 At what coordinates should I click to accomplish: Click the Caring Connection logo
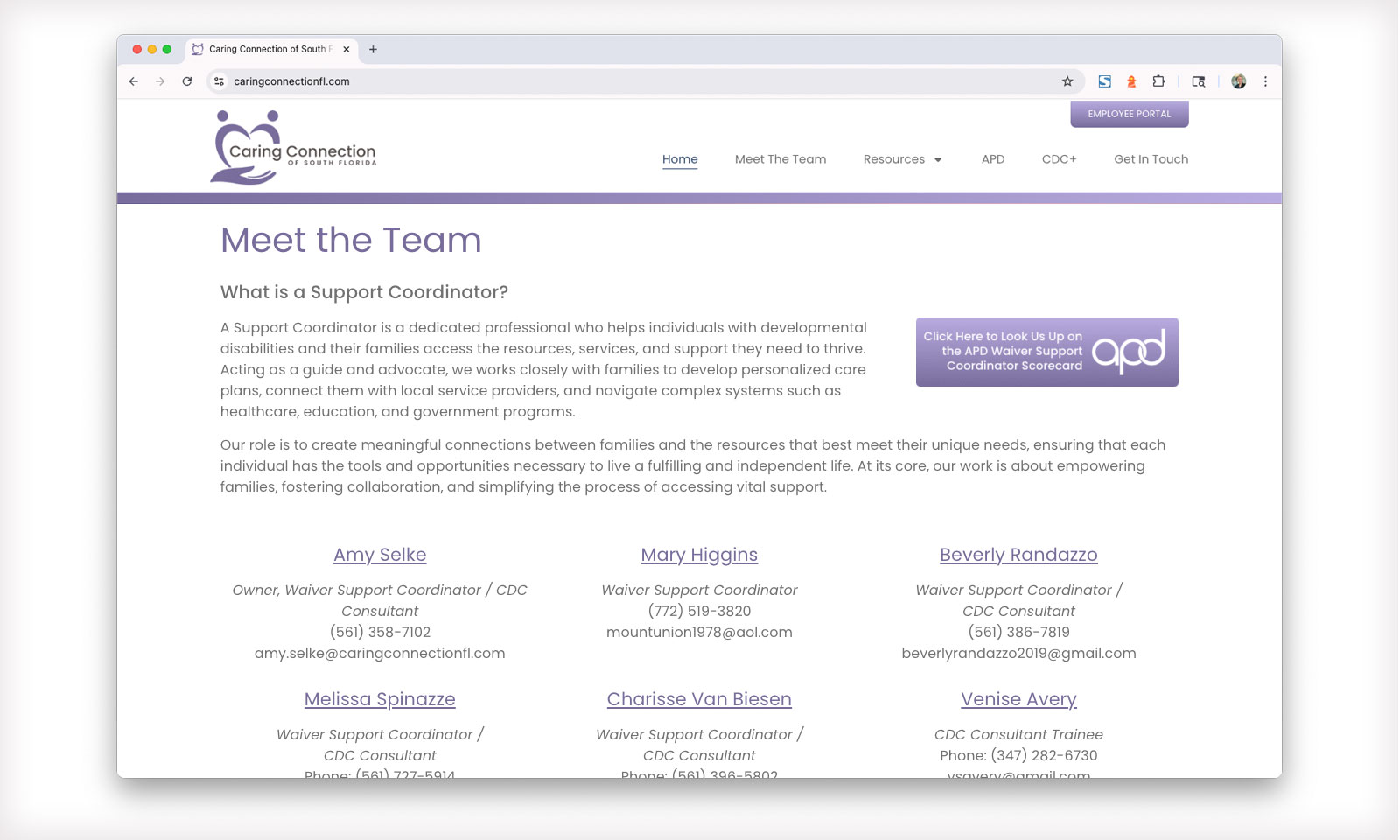coord(294,147)
